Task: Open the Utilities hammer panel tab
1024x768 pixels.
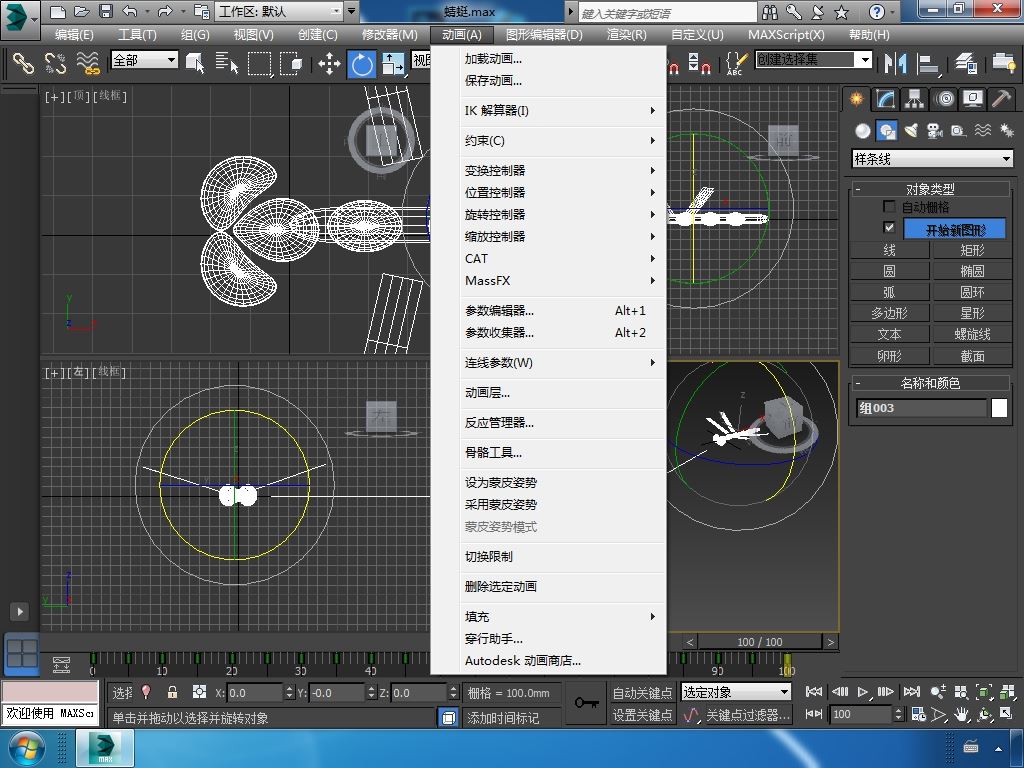Action: click(1001, 99)
